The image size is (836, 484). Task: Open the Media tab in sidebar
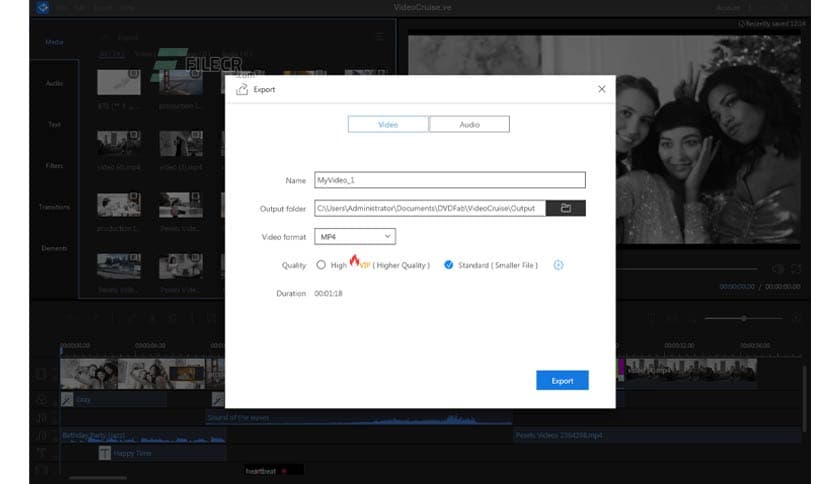(x=54, y=42)
